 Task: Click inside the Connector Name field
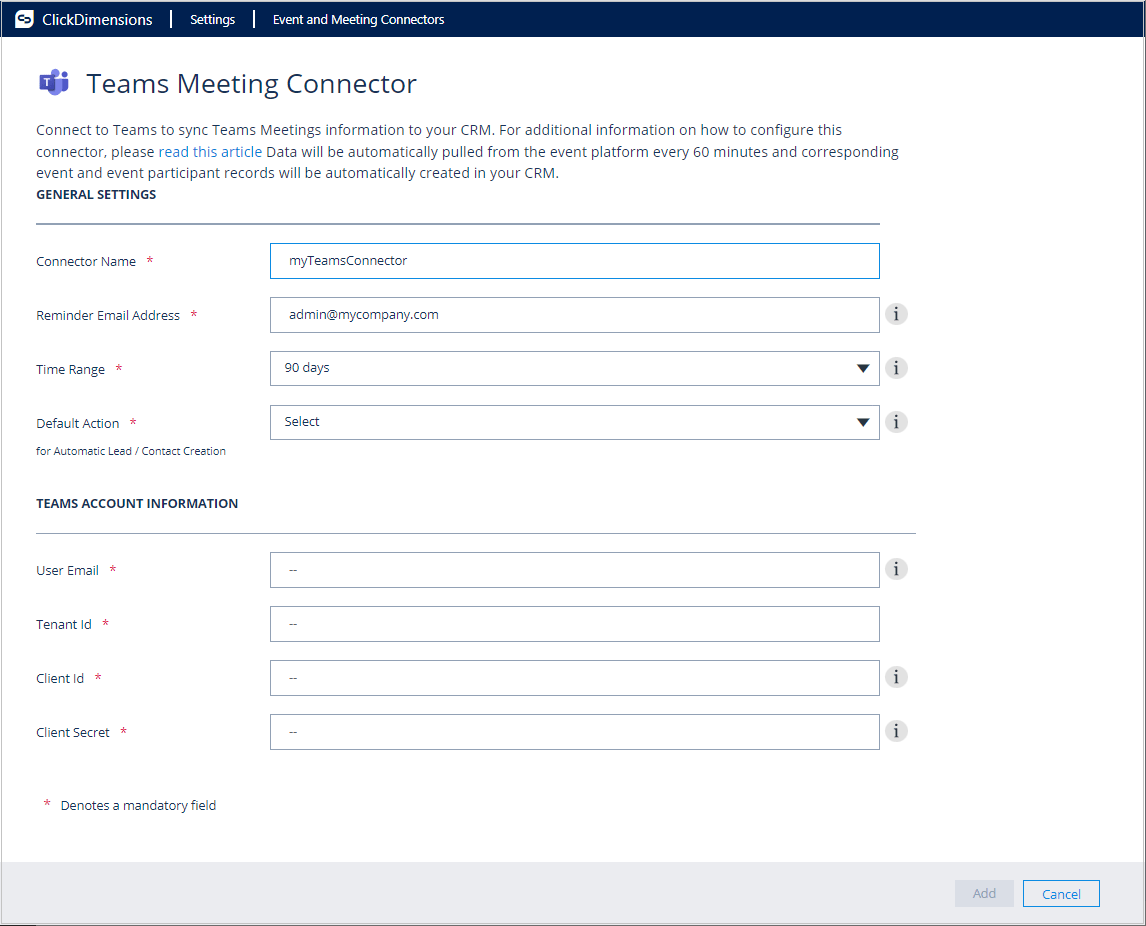(574, 260)
